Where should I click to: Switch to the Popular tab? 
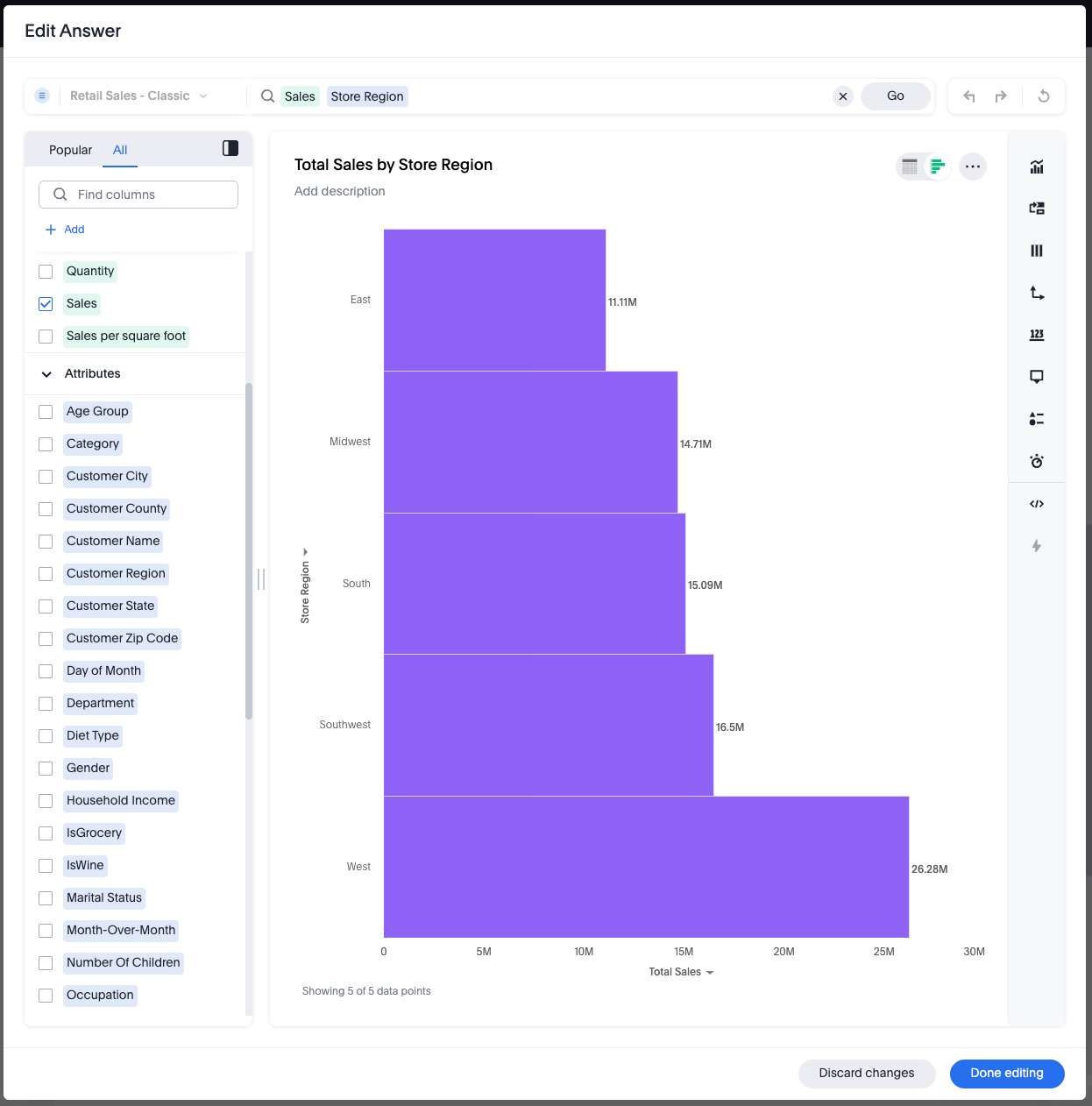70,150
